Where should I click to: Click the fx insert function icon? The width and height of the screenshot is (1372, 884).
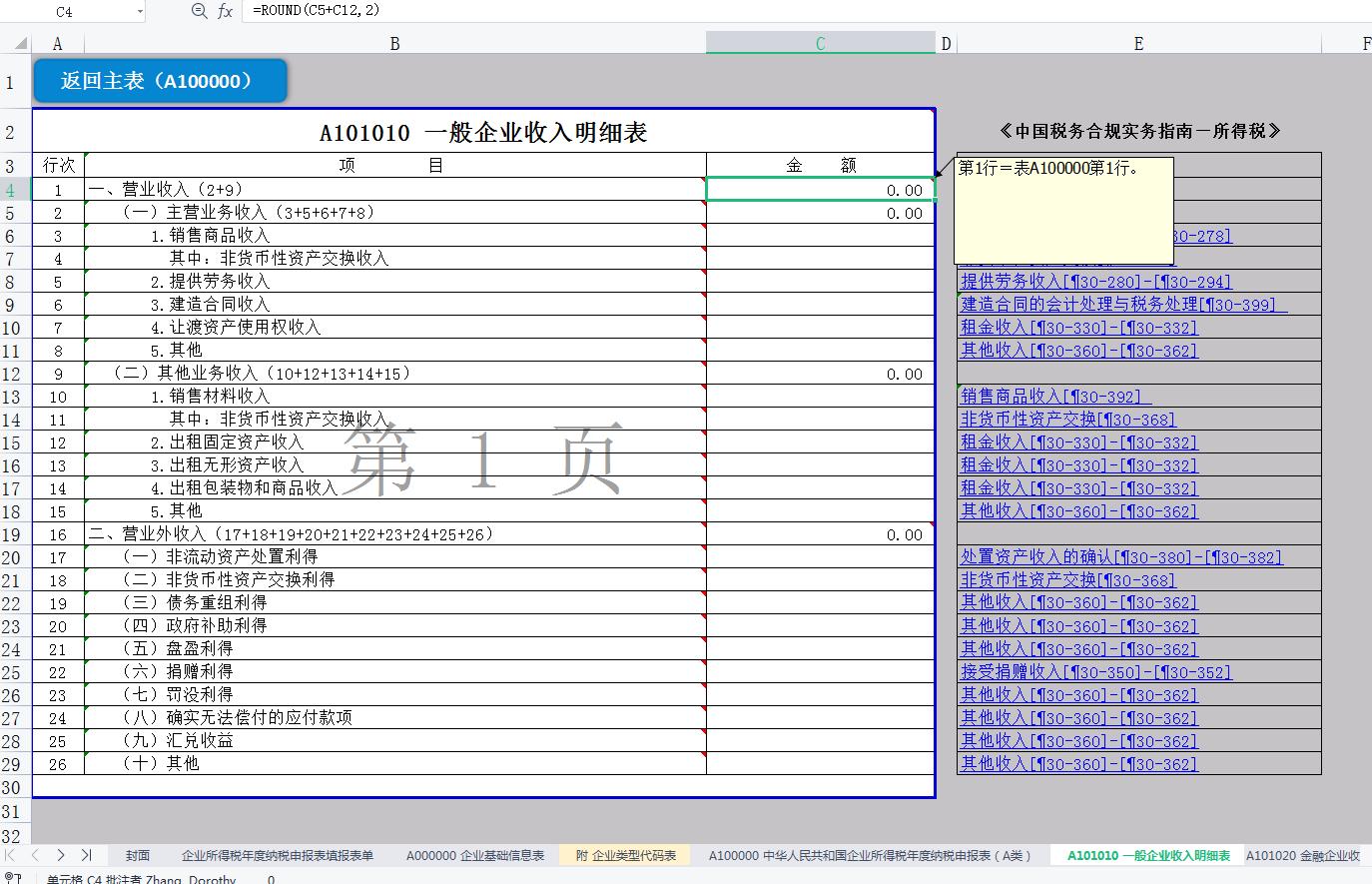(226, 11)
